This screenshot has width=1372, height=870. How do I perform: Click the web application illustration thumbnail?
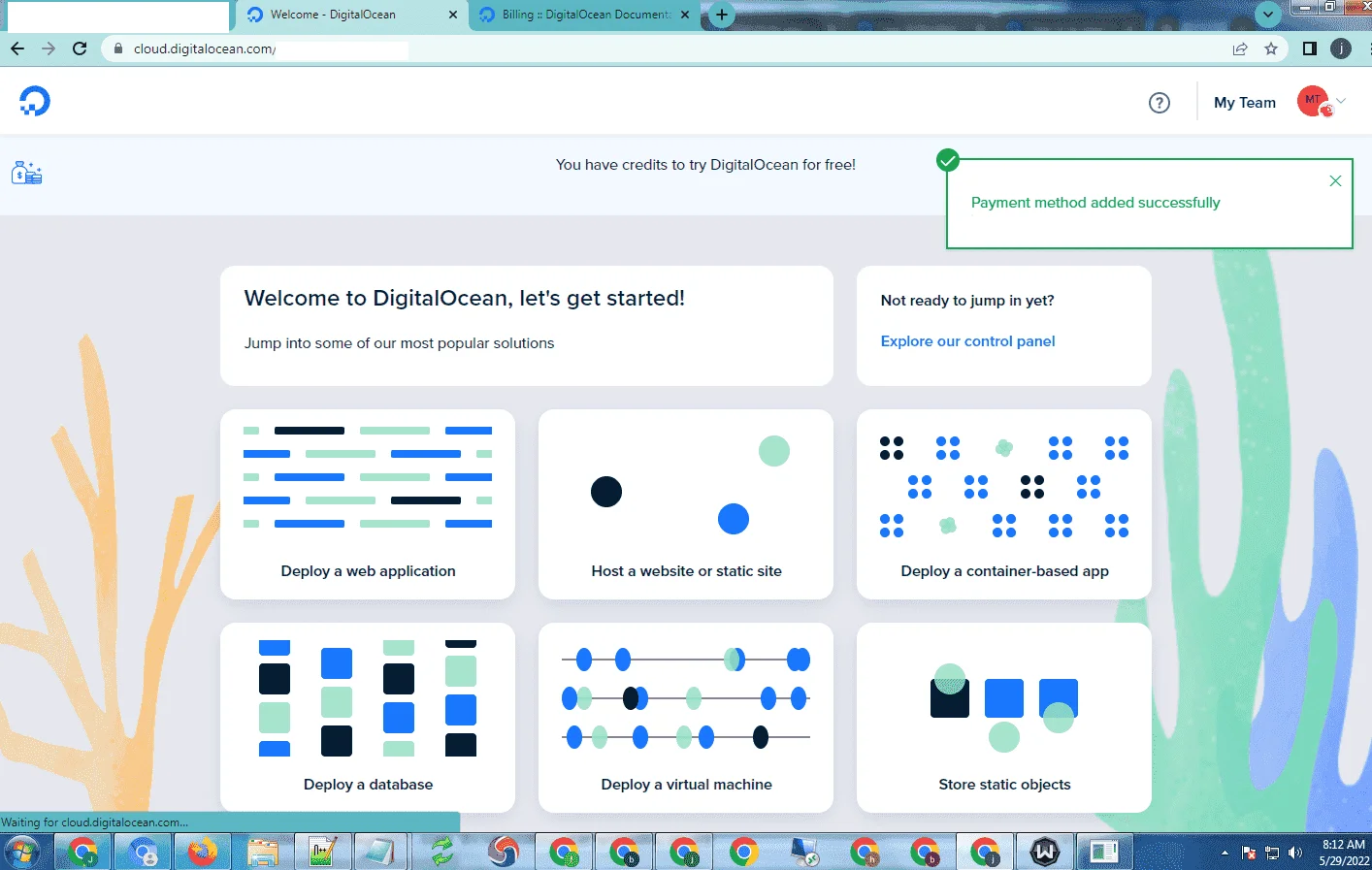coord(368,477)
